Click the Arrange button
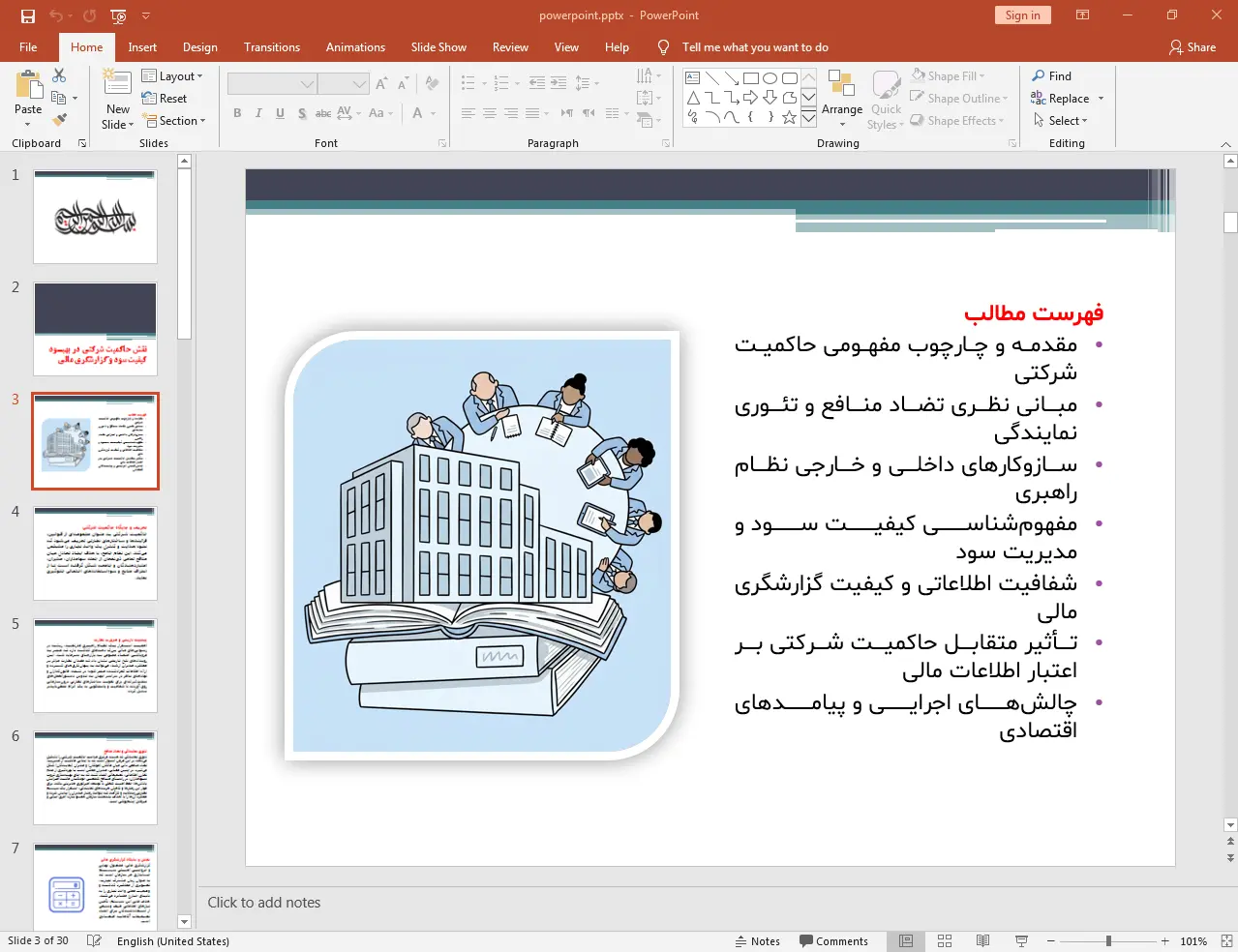Screen dimensions: 1238x952 click(x=842, y=99)
